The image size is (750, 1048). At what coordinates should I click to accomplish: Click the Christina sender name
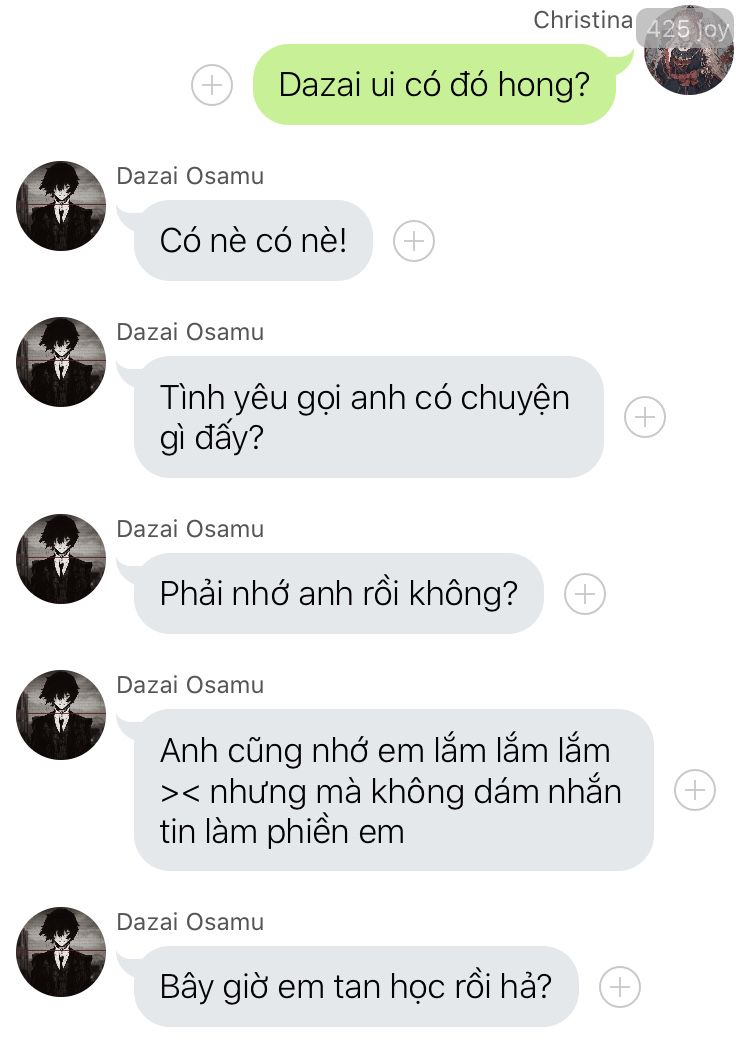583,20
